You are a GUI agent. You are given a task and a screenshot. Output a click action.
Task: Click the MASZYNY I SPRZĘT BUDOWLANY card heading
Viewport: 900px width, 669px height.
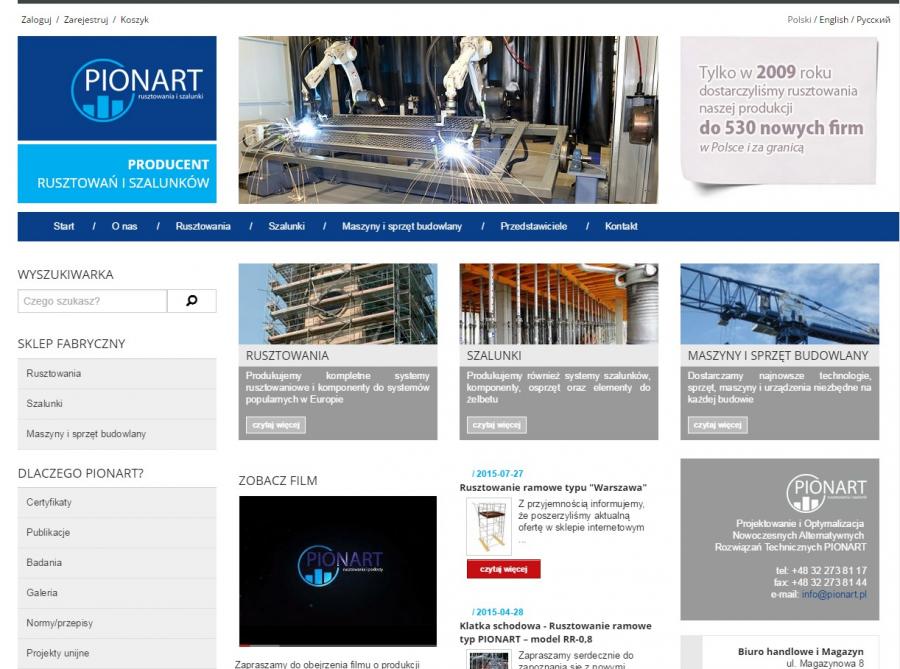coord(778,356)
